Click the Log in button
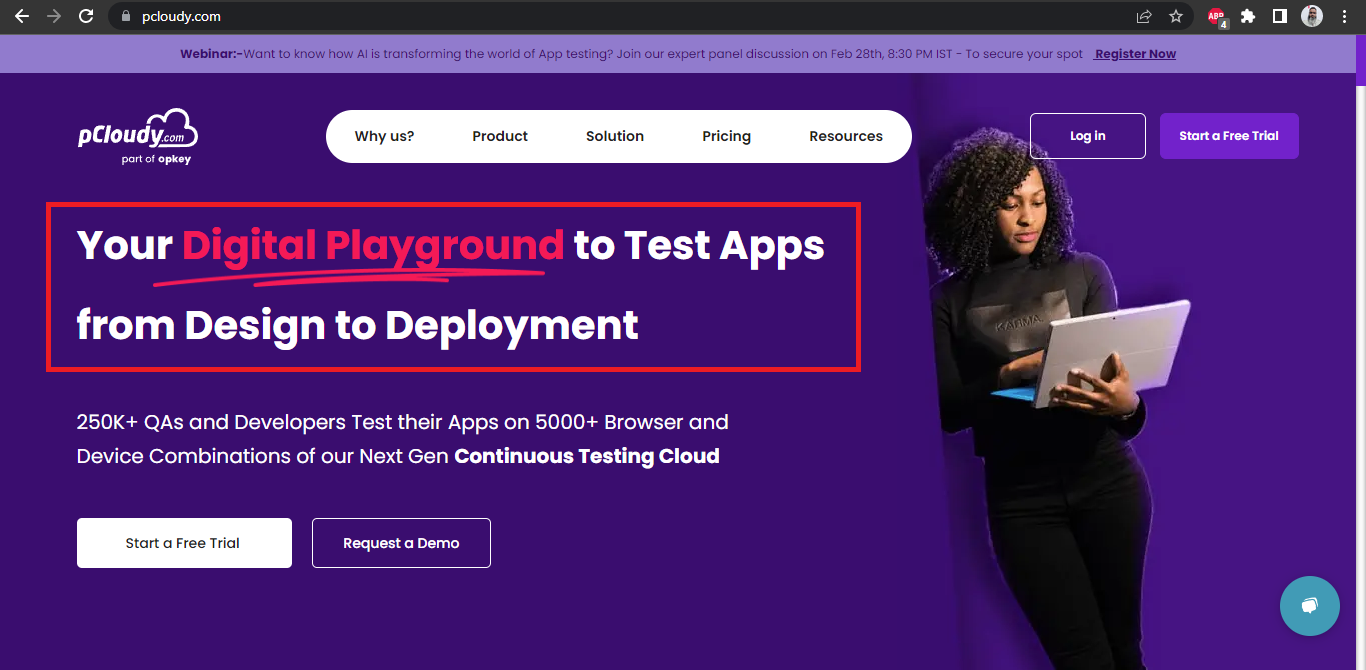 [x=1088, y=136]
